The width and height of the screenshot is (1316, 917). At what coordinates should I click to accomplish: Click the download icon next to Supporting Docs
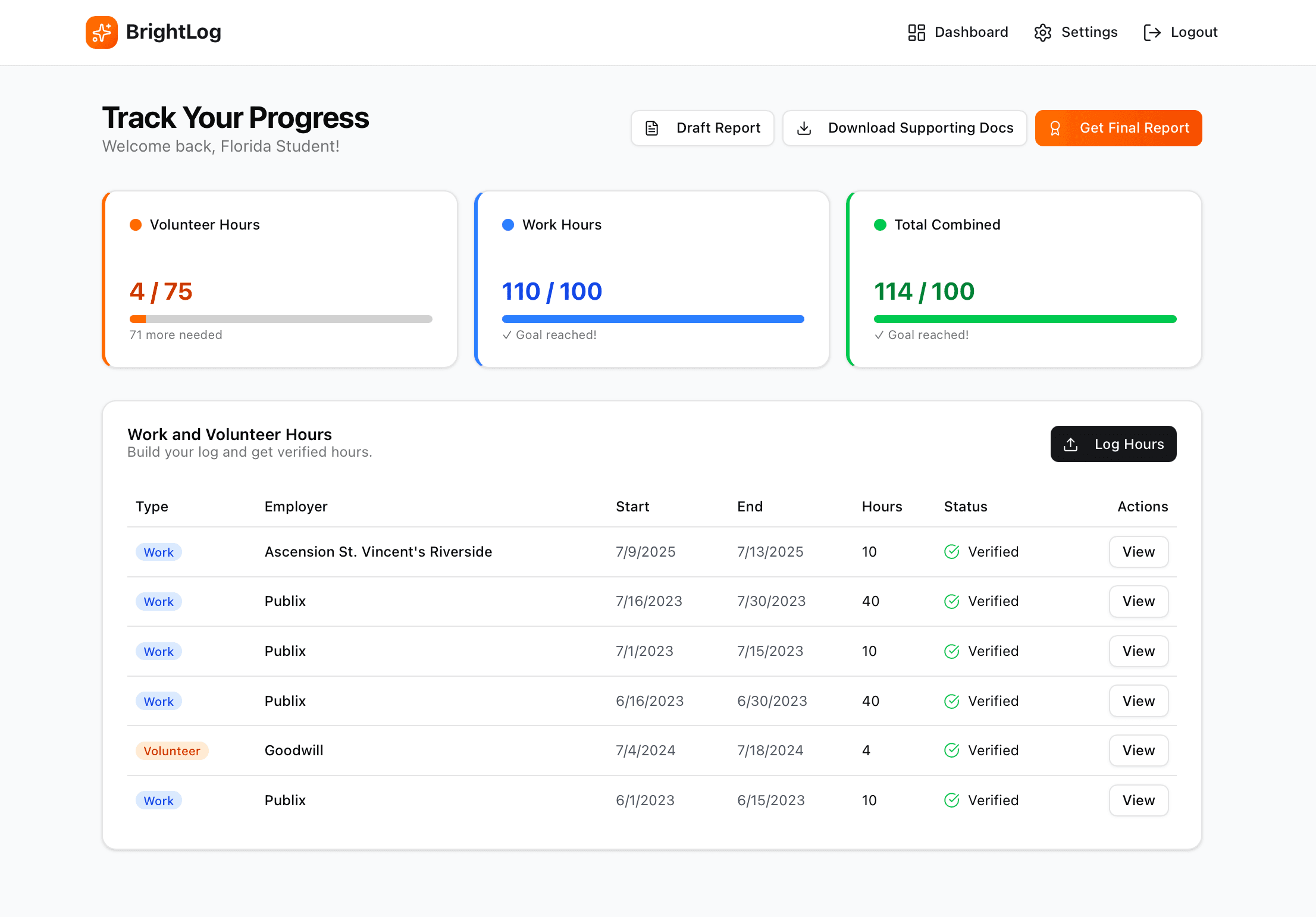pos(805,127)
